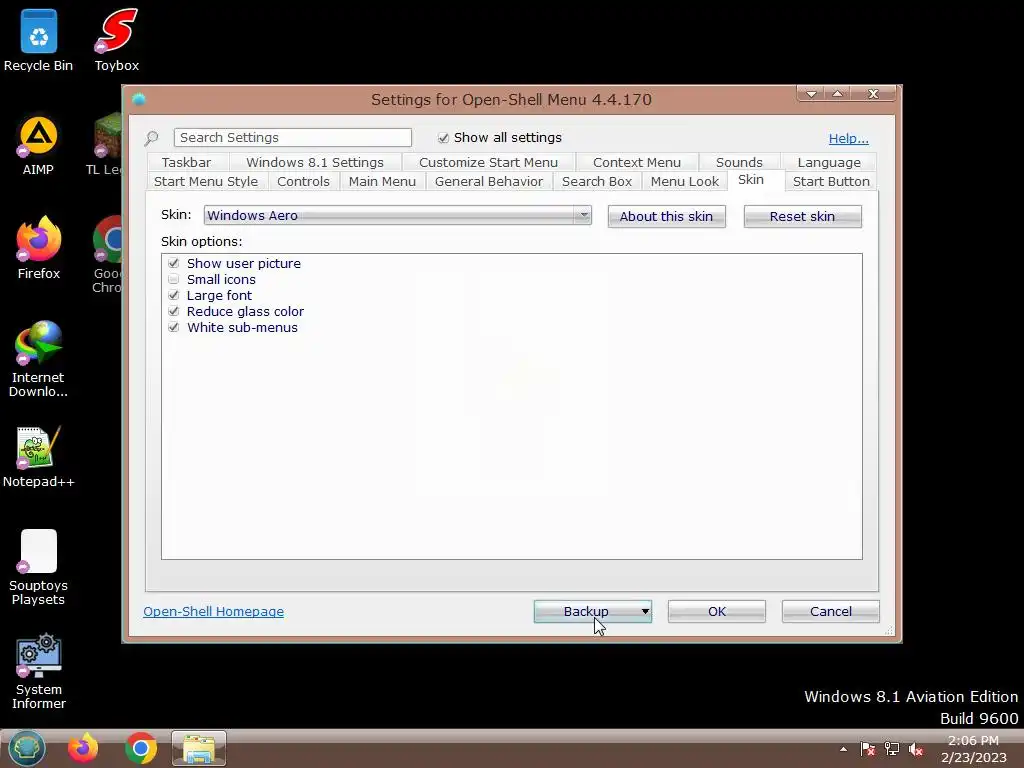
Task: Open the Start Button tab
Action: 831,182
